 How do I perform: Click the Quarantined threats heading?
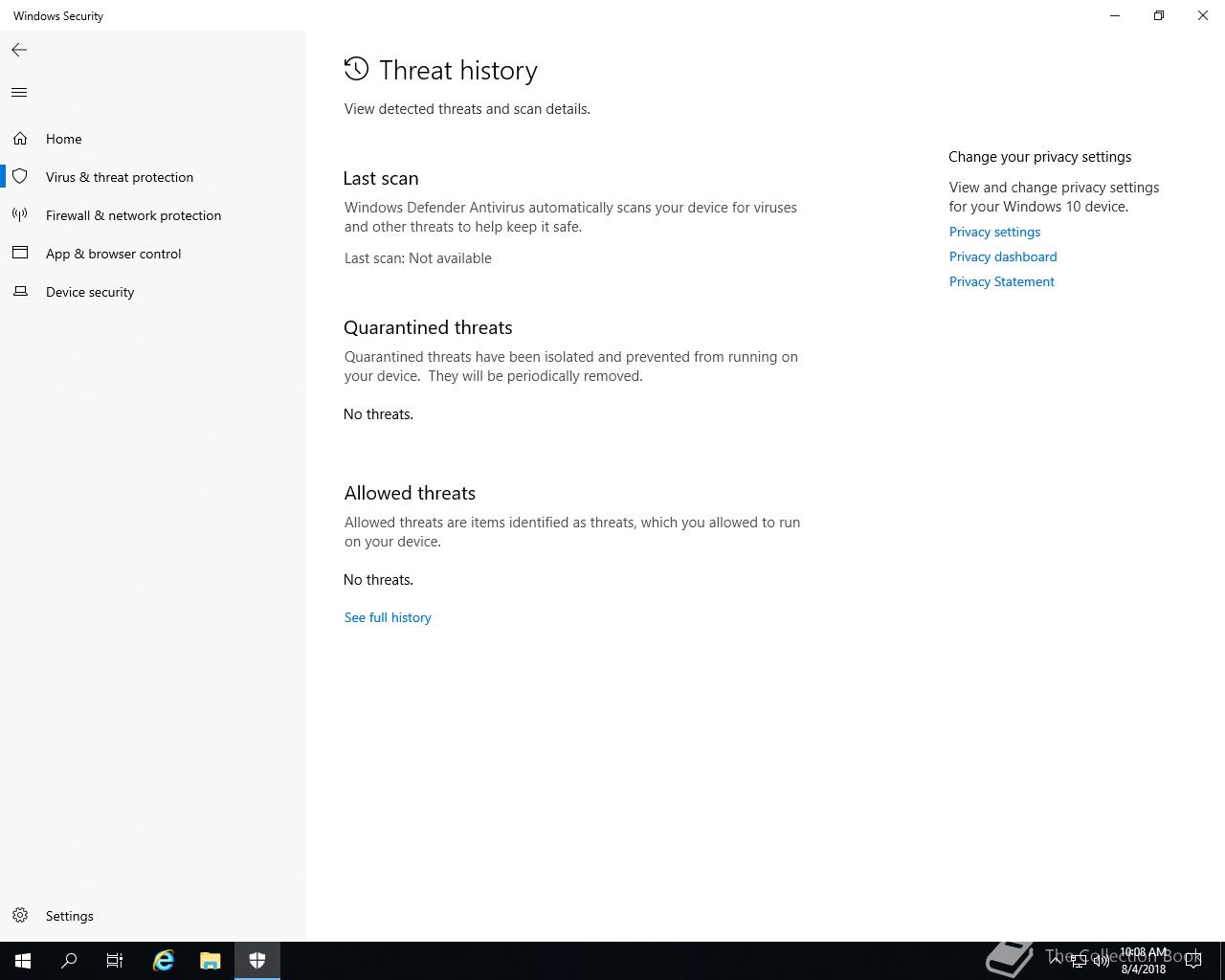[x=428, y=327]
